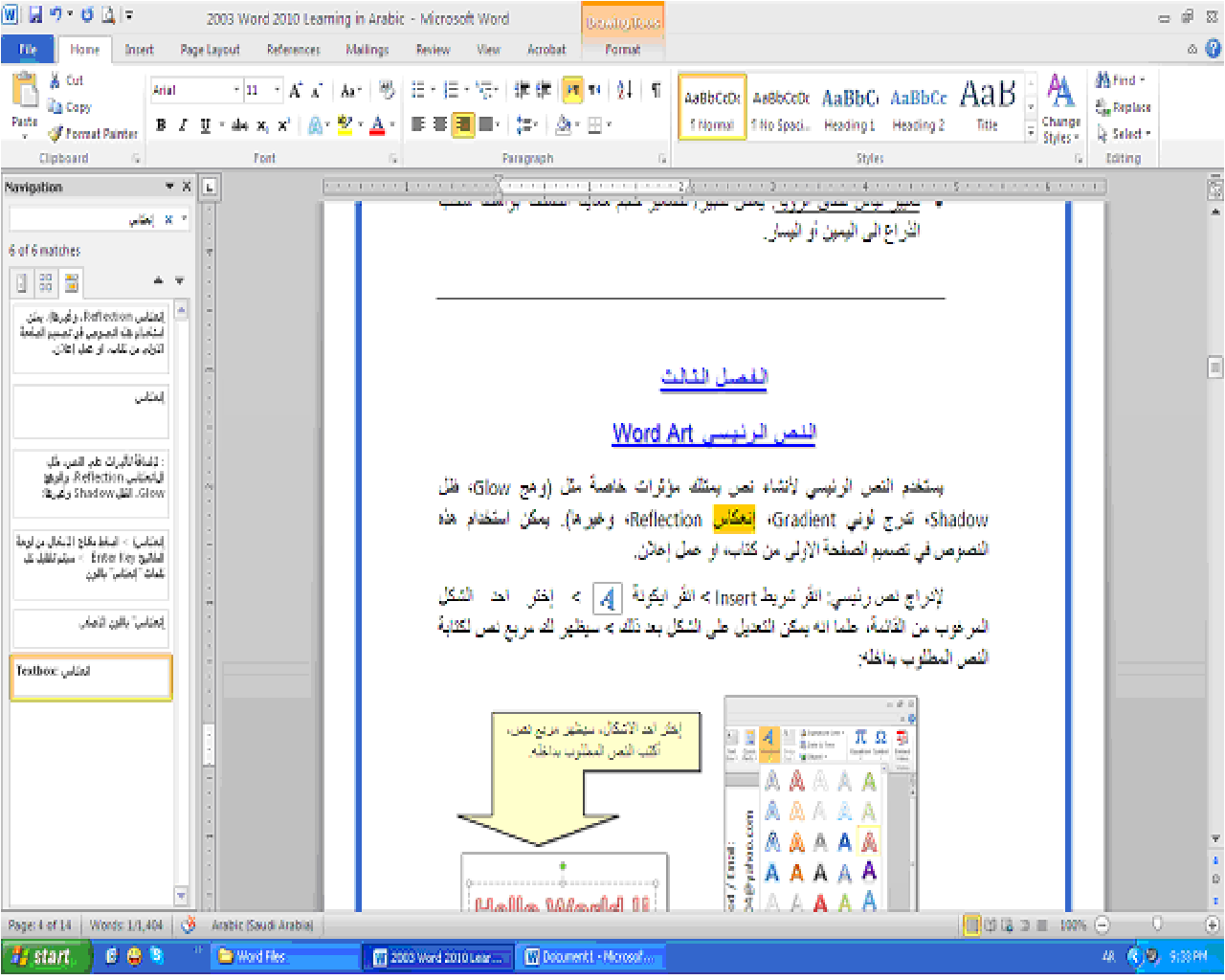
Task: Go to the next search result
Action: 179,281
